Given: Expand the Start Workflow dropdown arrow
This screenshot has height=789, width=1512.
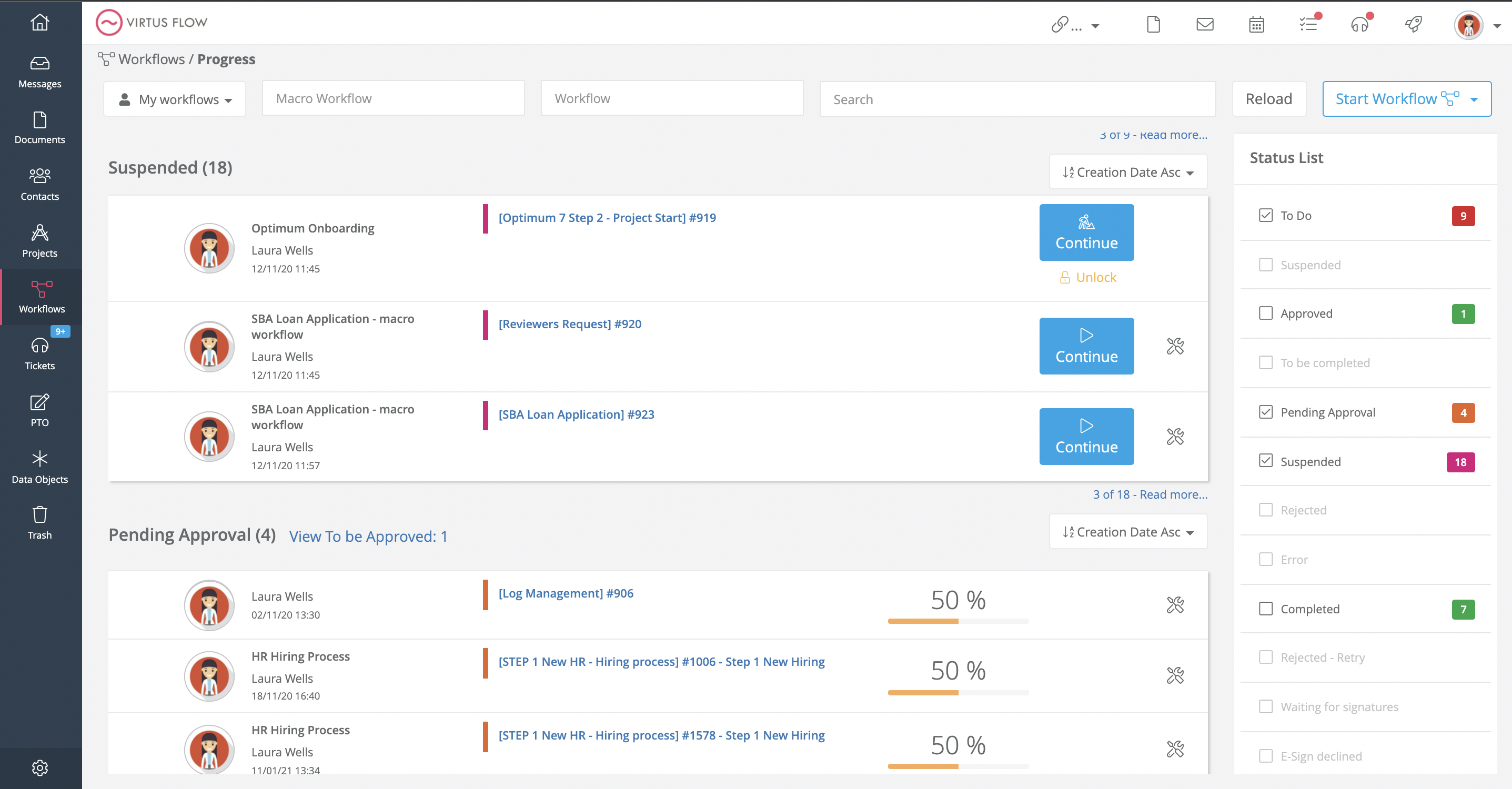Looking at the screenshot, I should 1474,99.
